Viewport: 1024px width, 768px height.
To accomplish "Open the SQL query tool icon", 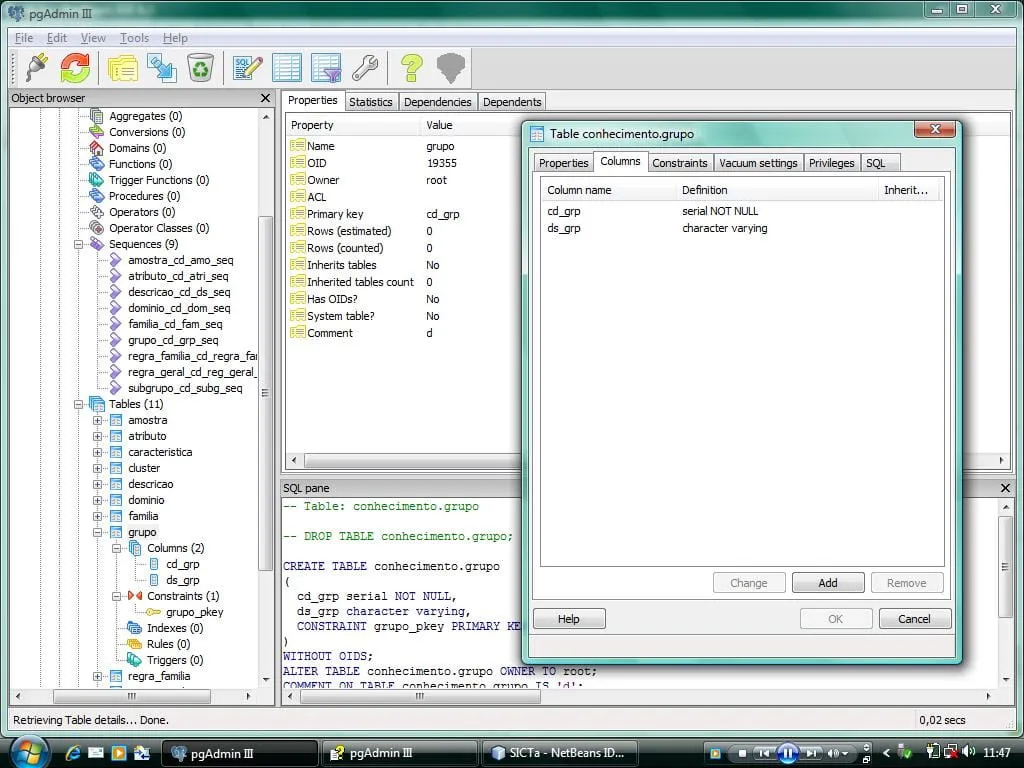I will tap(247, 68).
